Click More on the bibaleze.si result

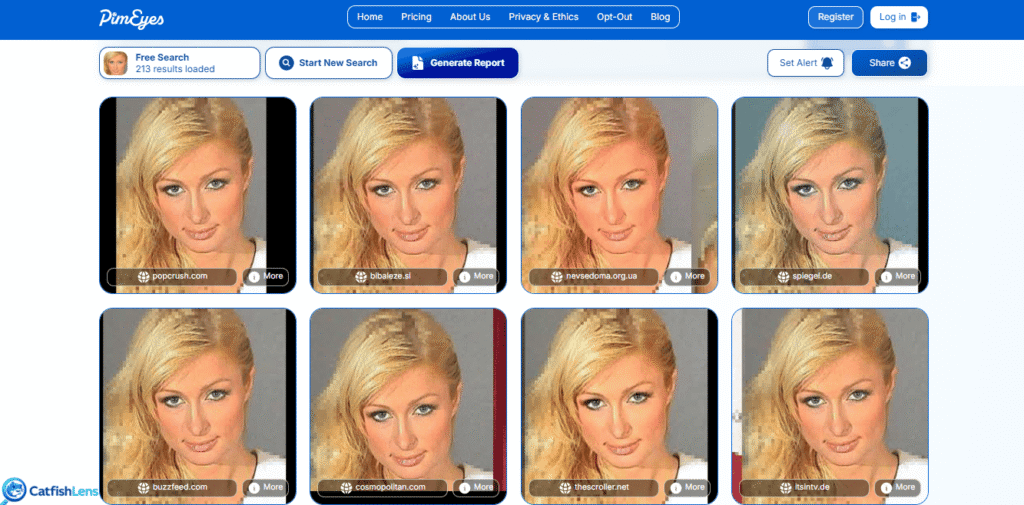(x=477, y=276)
